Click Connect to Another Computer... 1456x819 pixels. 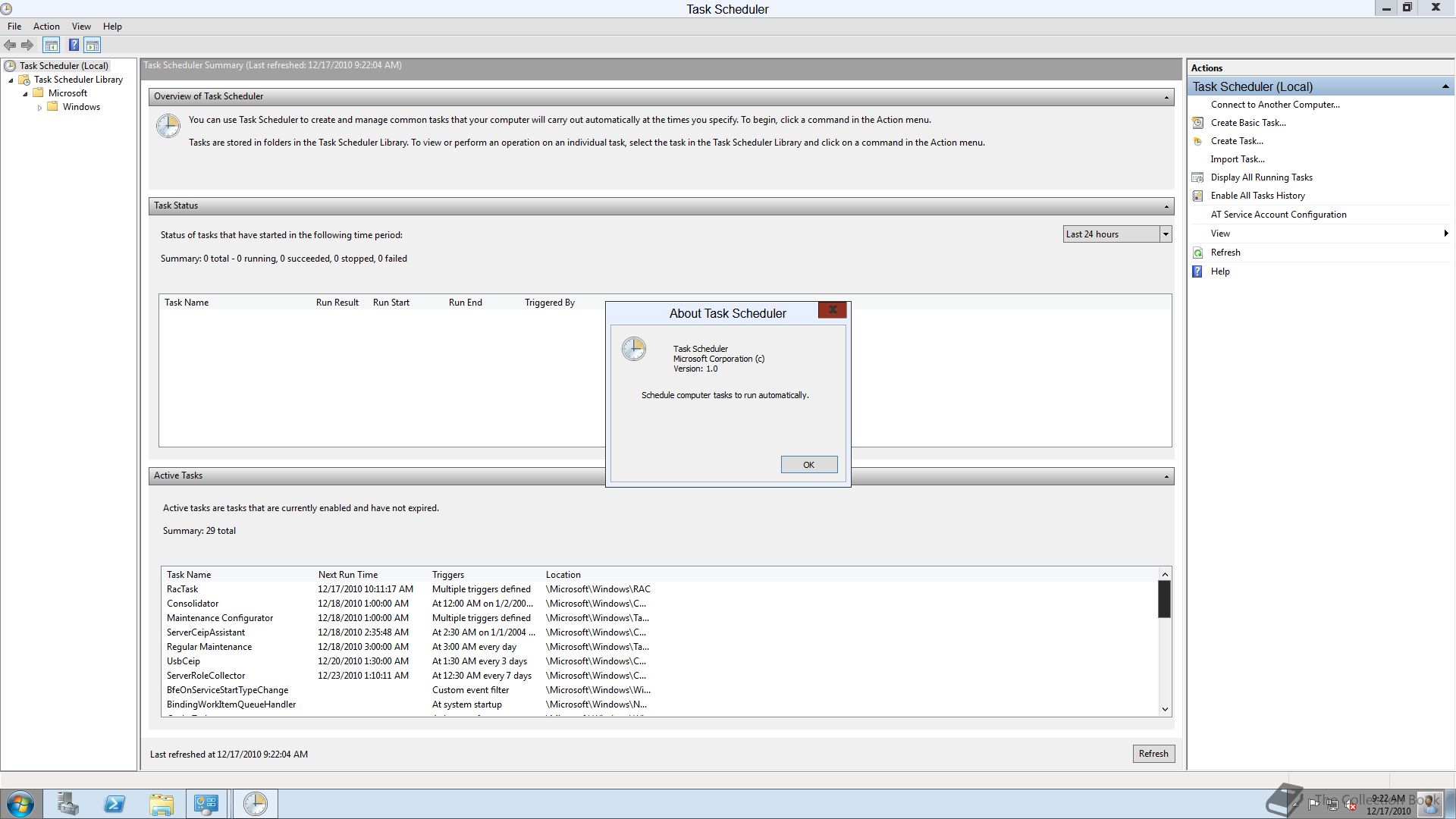(1275, 105)
